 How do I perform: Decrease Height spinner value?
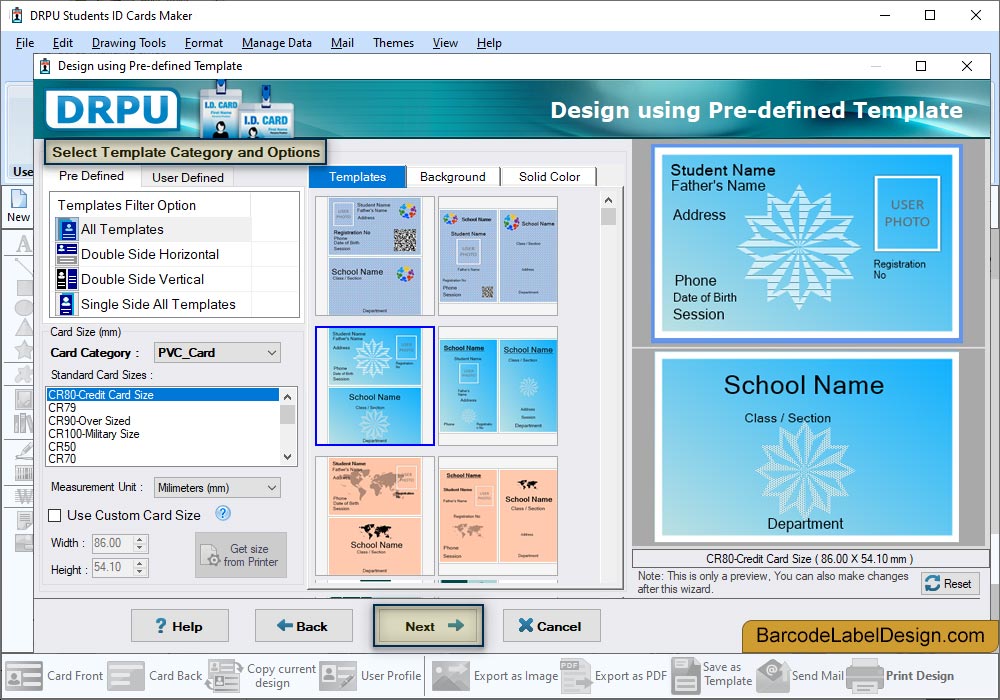coord(140,572)
